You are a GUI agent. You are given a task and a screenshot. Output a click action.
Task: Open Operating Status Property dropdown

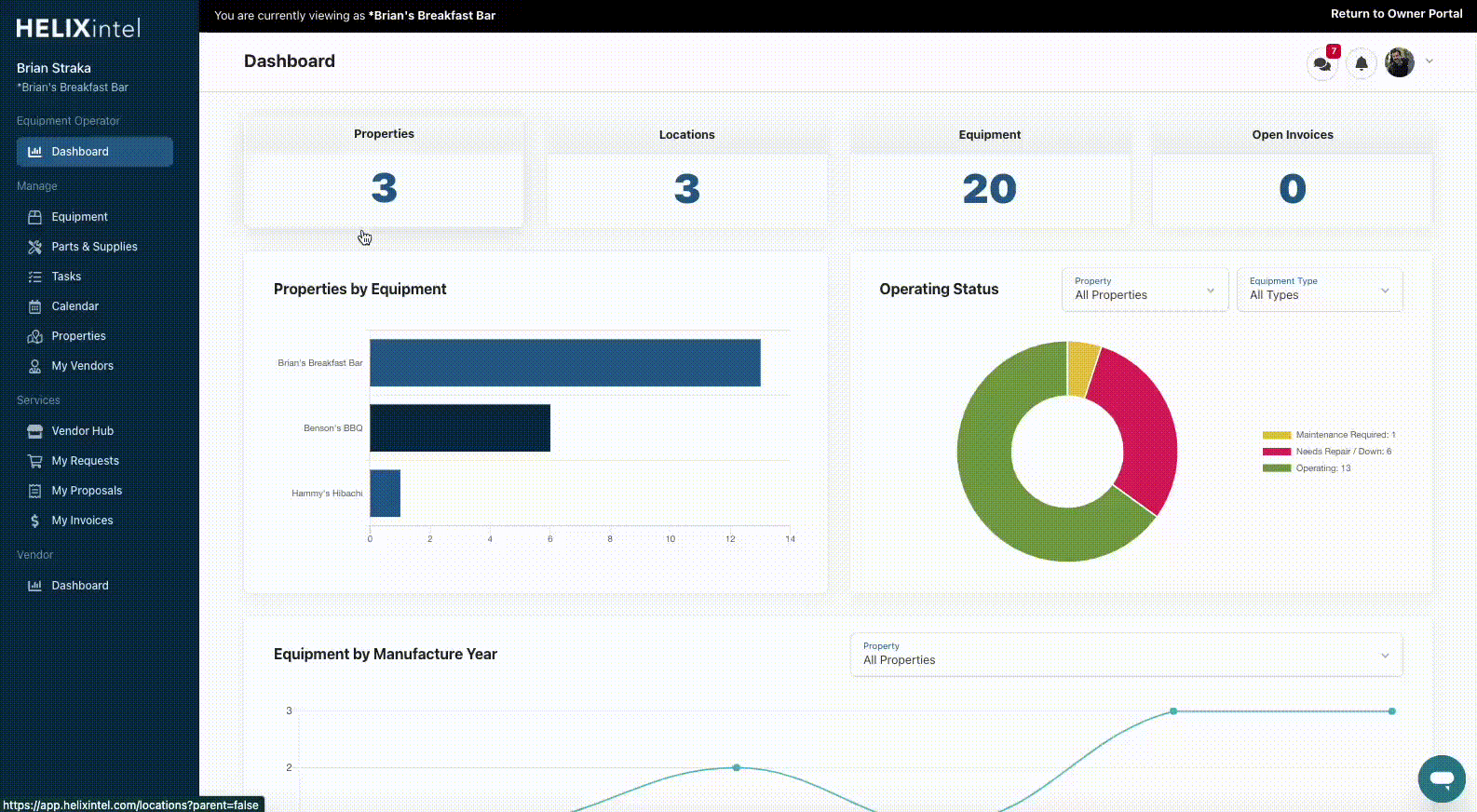click(x=1145, y=290)
